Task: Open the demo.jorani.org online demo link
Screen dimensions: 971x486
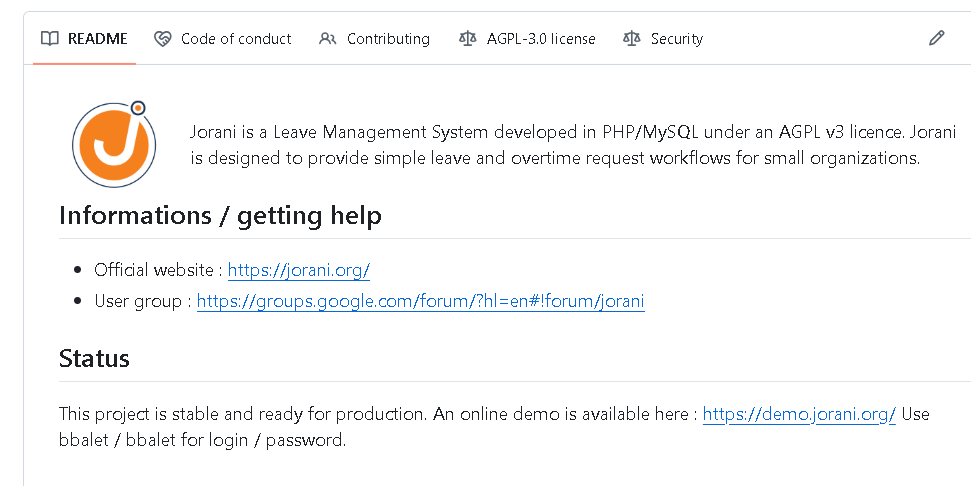Action: pos(799,414)
